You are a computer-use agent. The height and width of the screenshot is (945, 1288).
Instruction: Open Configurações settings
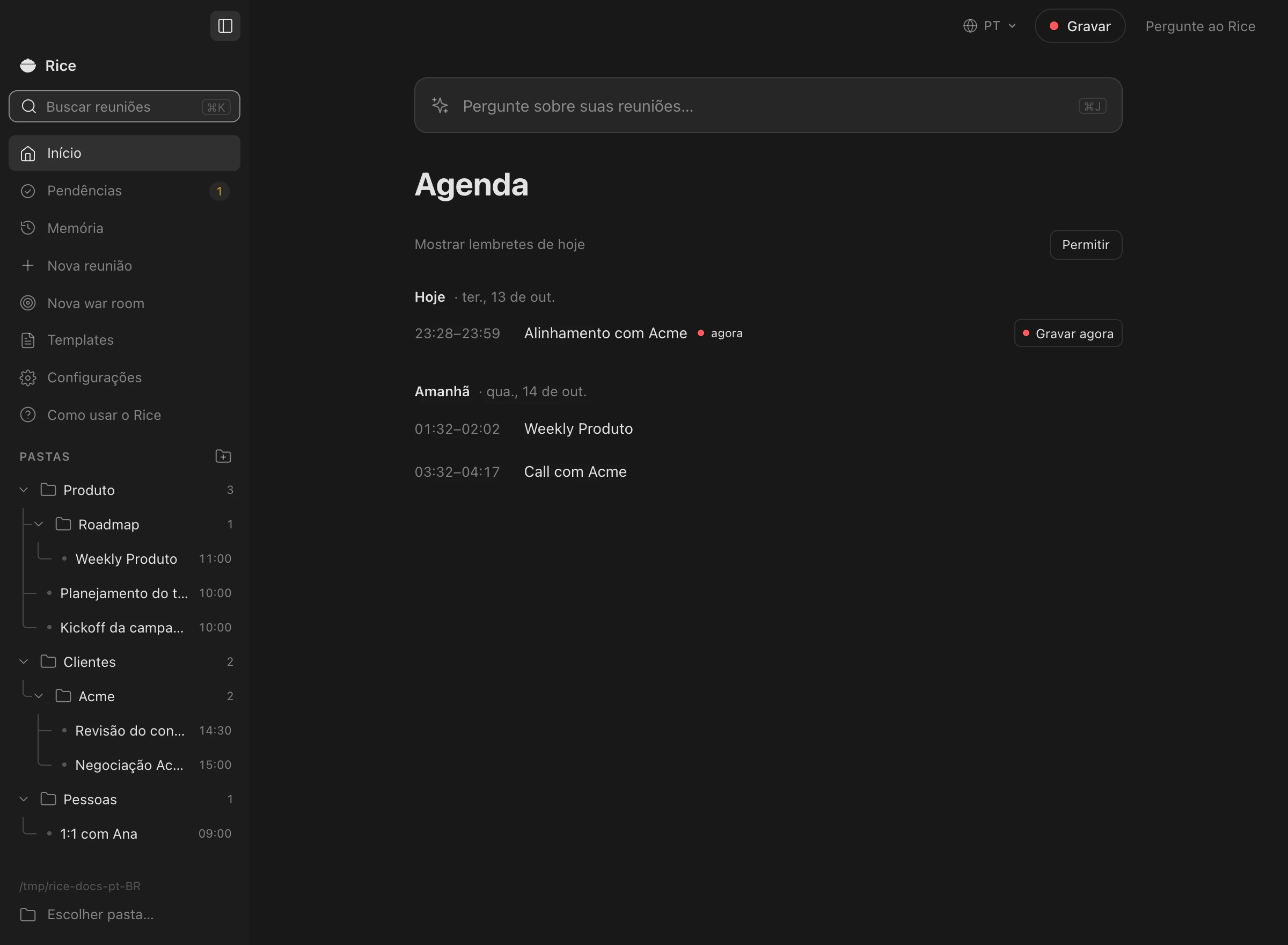(125, 377)
